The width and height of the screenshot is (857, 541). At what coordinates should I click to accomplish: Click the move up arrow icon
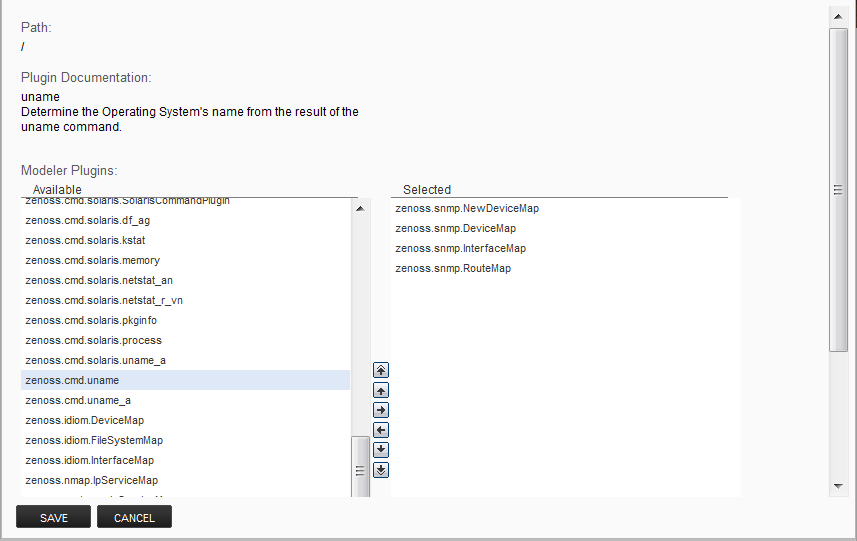380,390
